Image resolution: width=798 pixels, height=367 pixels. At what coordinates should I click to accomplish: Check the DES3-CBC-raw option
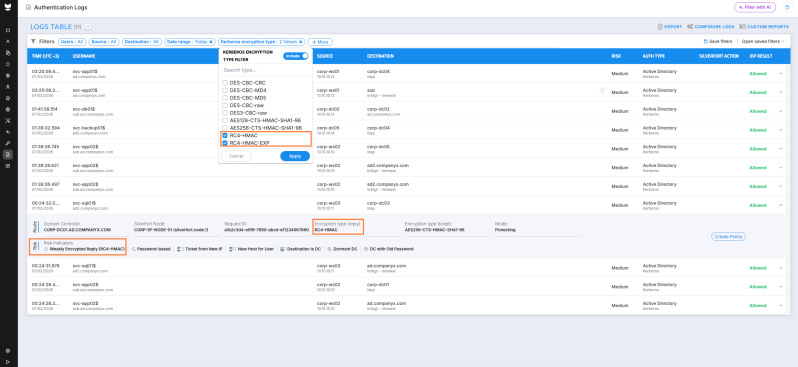pyautogui.click(x=225, y=112)
